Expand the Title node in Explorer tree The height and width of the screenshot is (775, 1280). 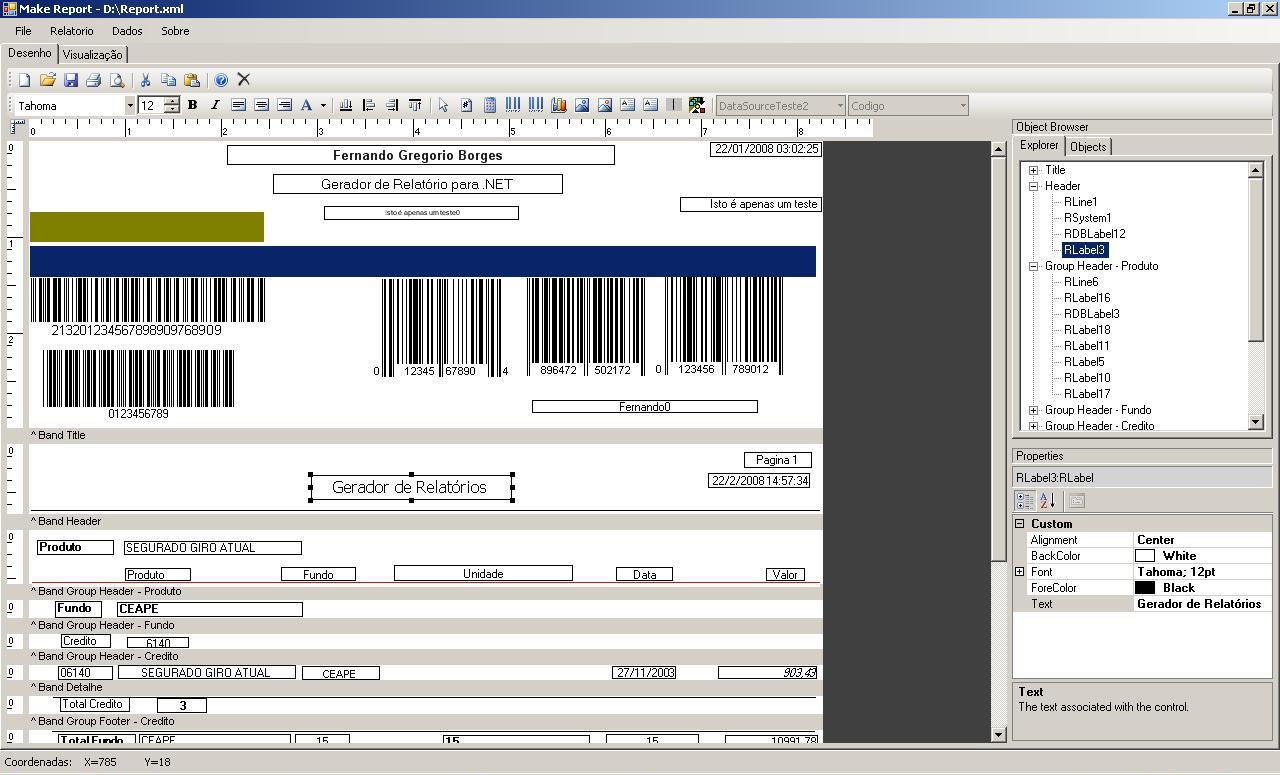click(1033, 170)
